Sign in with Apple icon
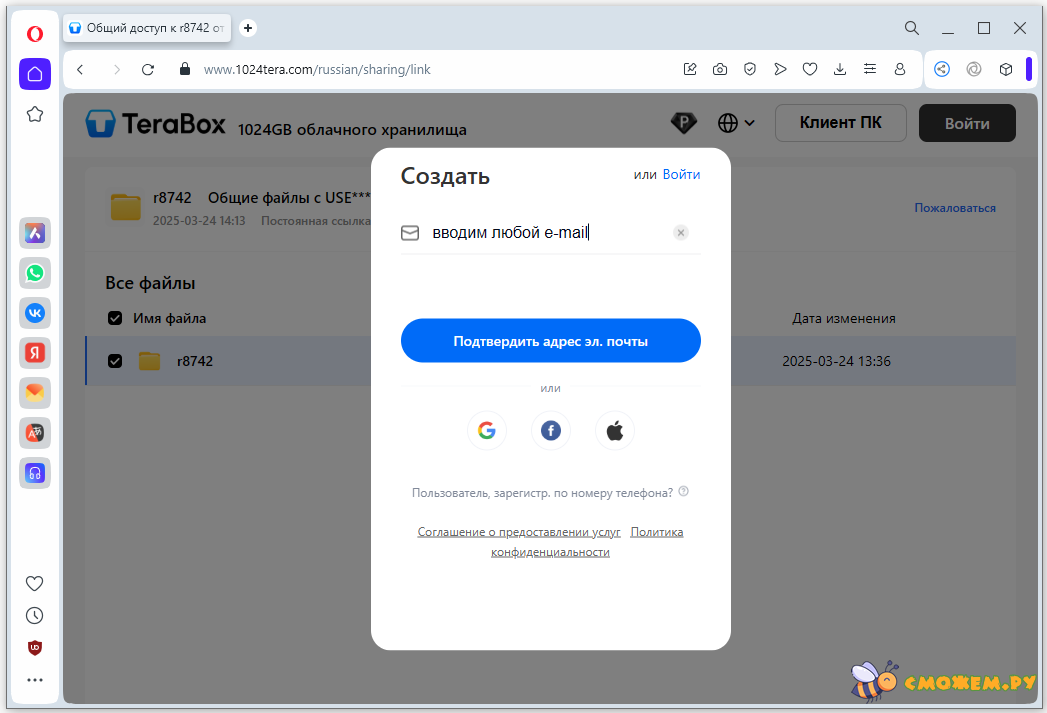This screenshot has height=713, width=1047. click(615, 431)
